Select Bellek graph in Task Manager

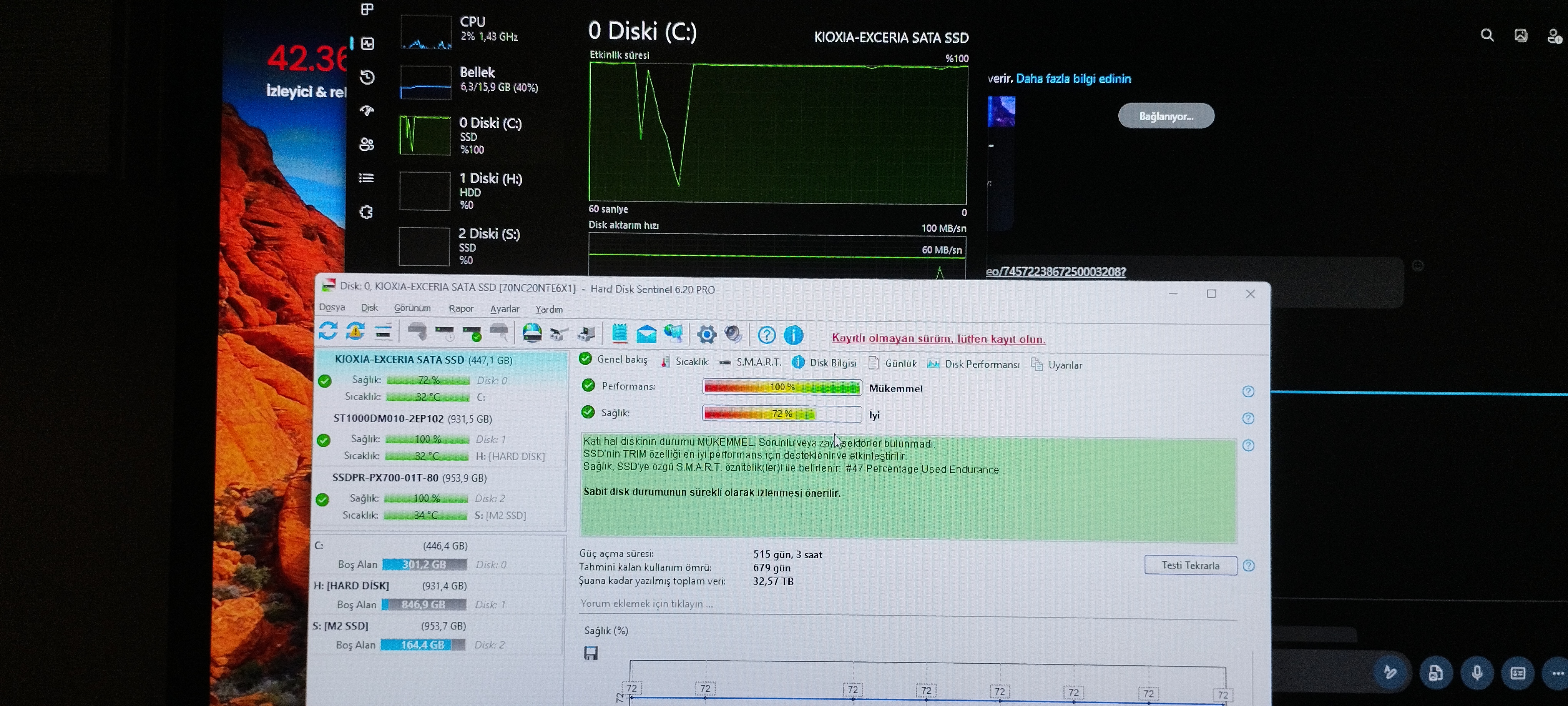tap(425, 82)
